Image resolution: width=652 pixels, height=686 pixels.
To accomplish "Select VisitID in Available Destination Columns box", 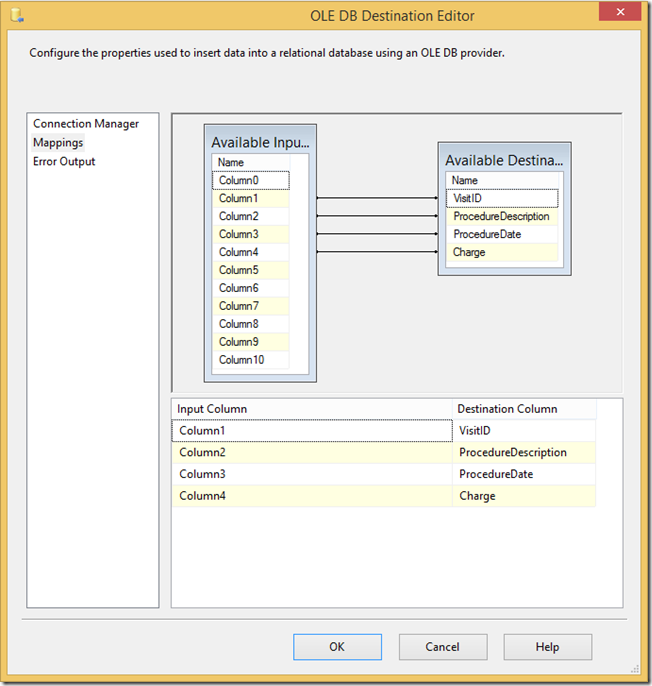I will point(502,198).
